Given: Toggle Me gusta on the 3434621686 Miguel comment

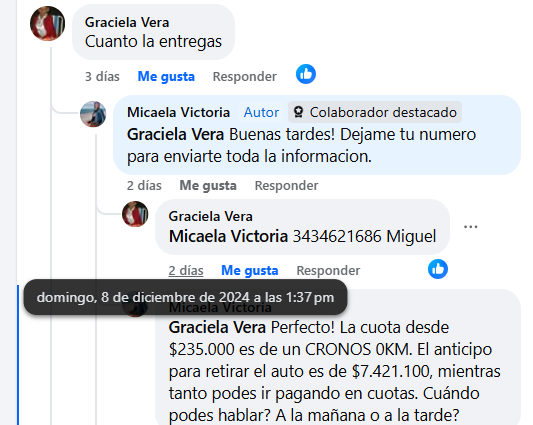Looking at the screenshot, I should (250, 271).
